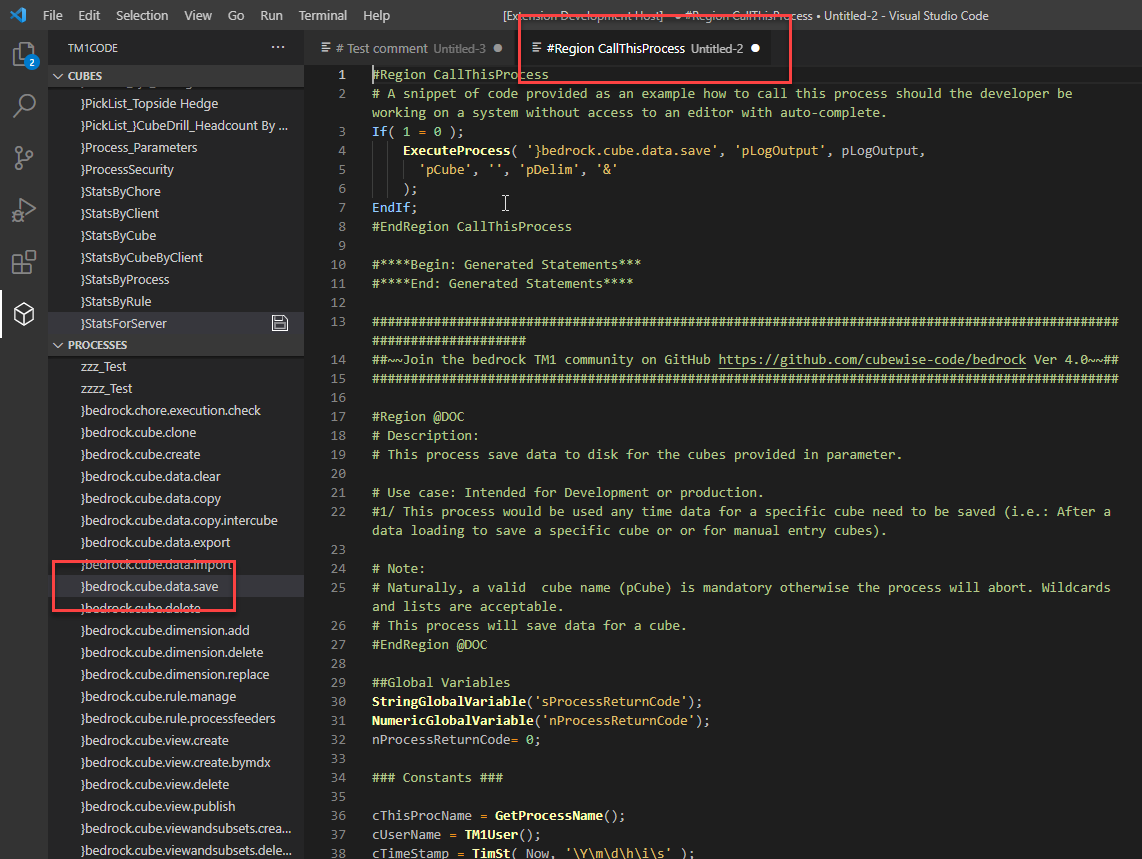Click '#Region @DOC' text on line 17
The height and width of the screenshot is (859, 1142).
coord(418,416)
